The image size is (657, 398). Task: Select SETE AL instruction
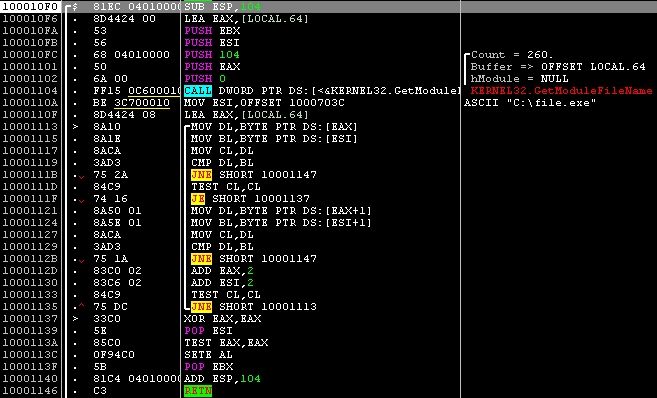209,355
